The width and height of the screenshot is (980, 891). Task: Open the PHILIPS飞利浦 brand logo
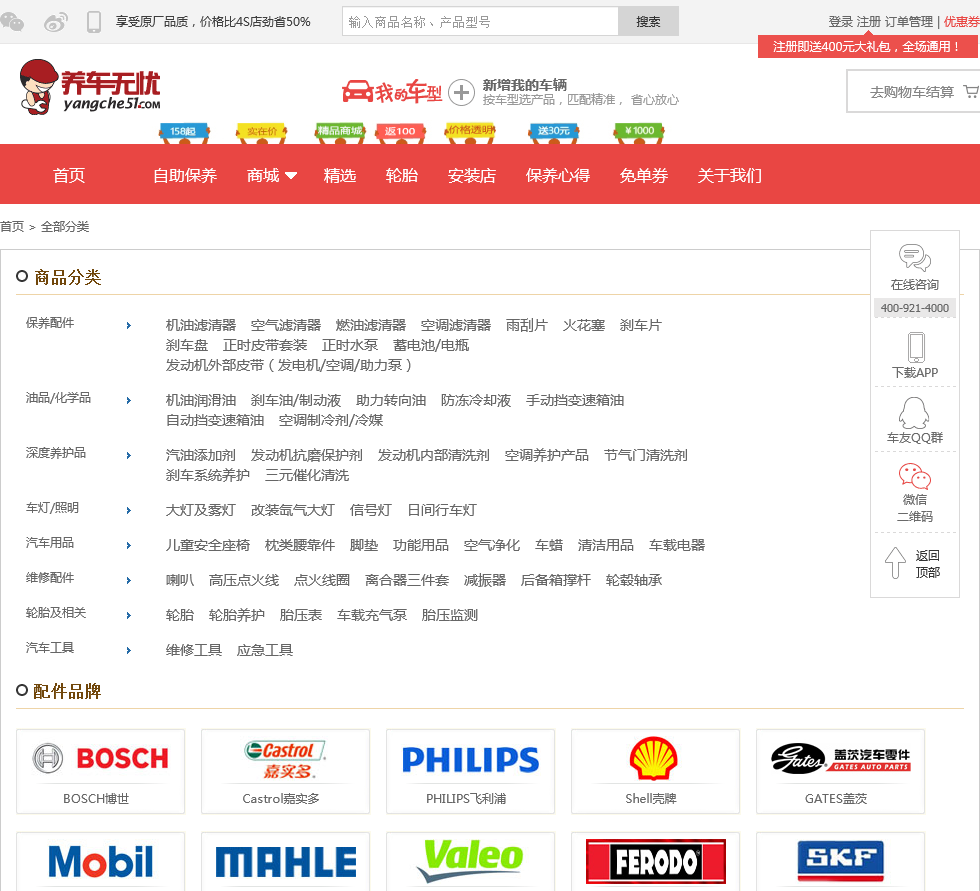[x=471, y=760]
